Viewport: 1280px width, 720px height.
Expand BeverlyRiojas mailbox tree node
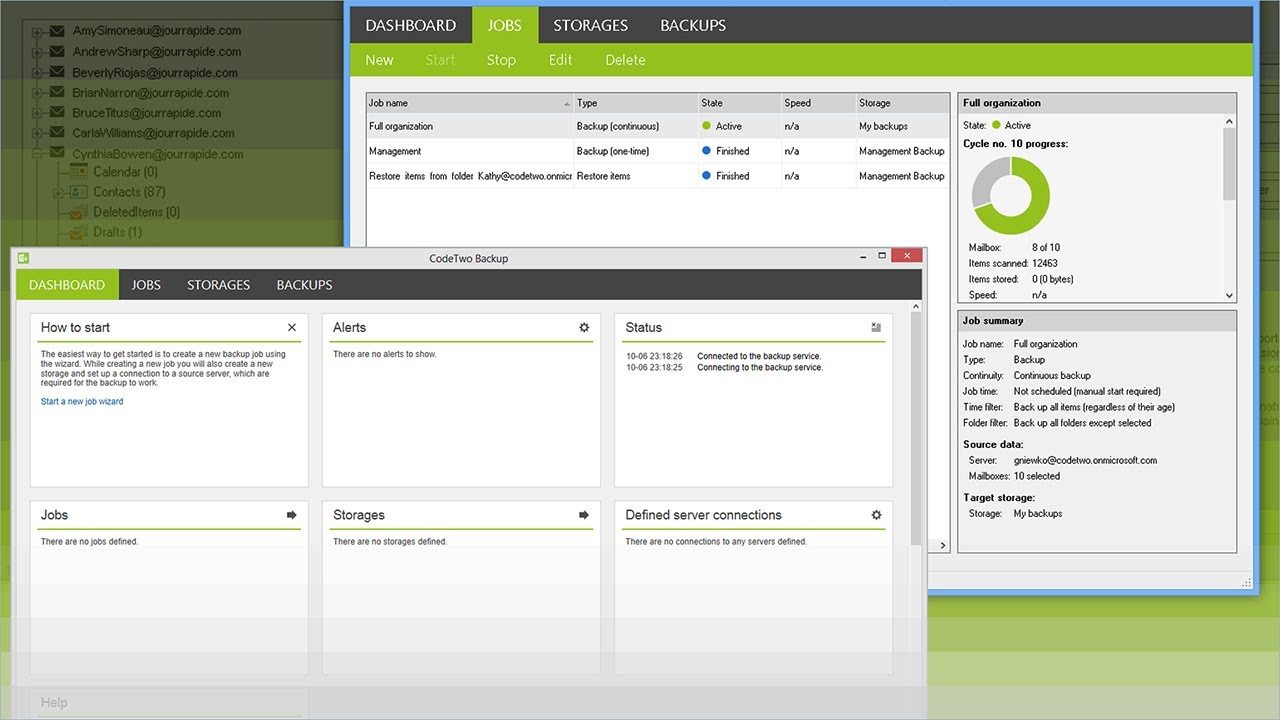[x=37, y=73]
